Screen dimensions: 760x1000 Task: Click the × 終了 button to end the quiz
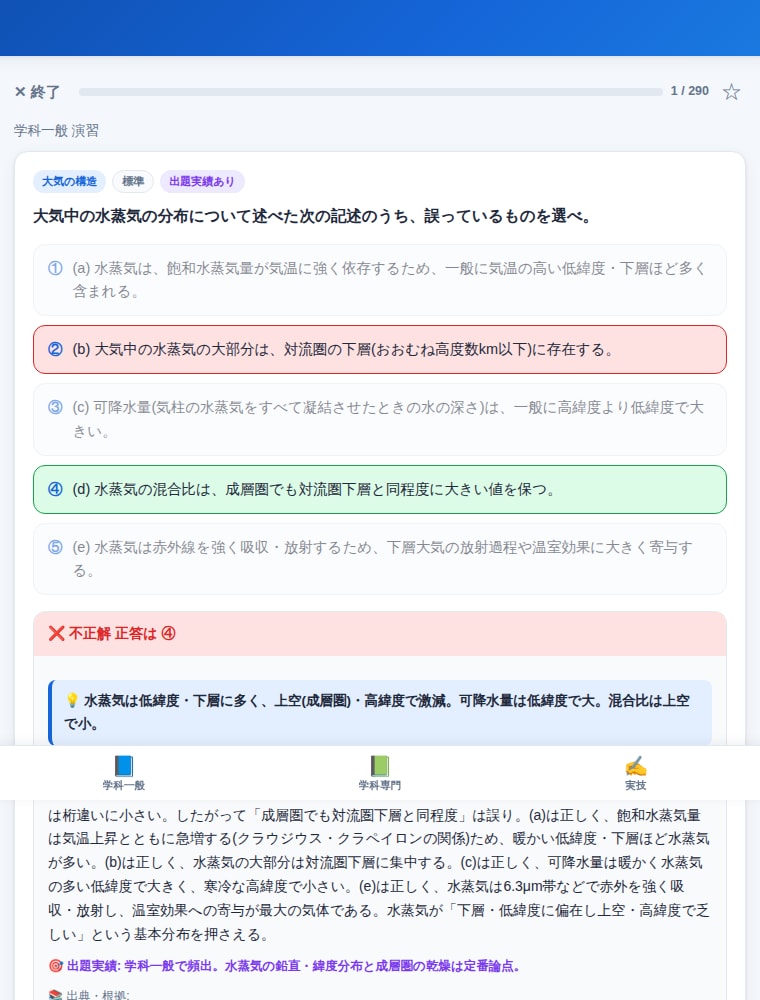(x=37, y=92)
